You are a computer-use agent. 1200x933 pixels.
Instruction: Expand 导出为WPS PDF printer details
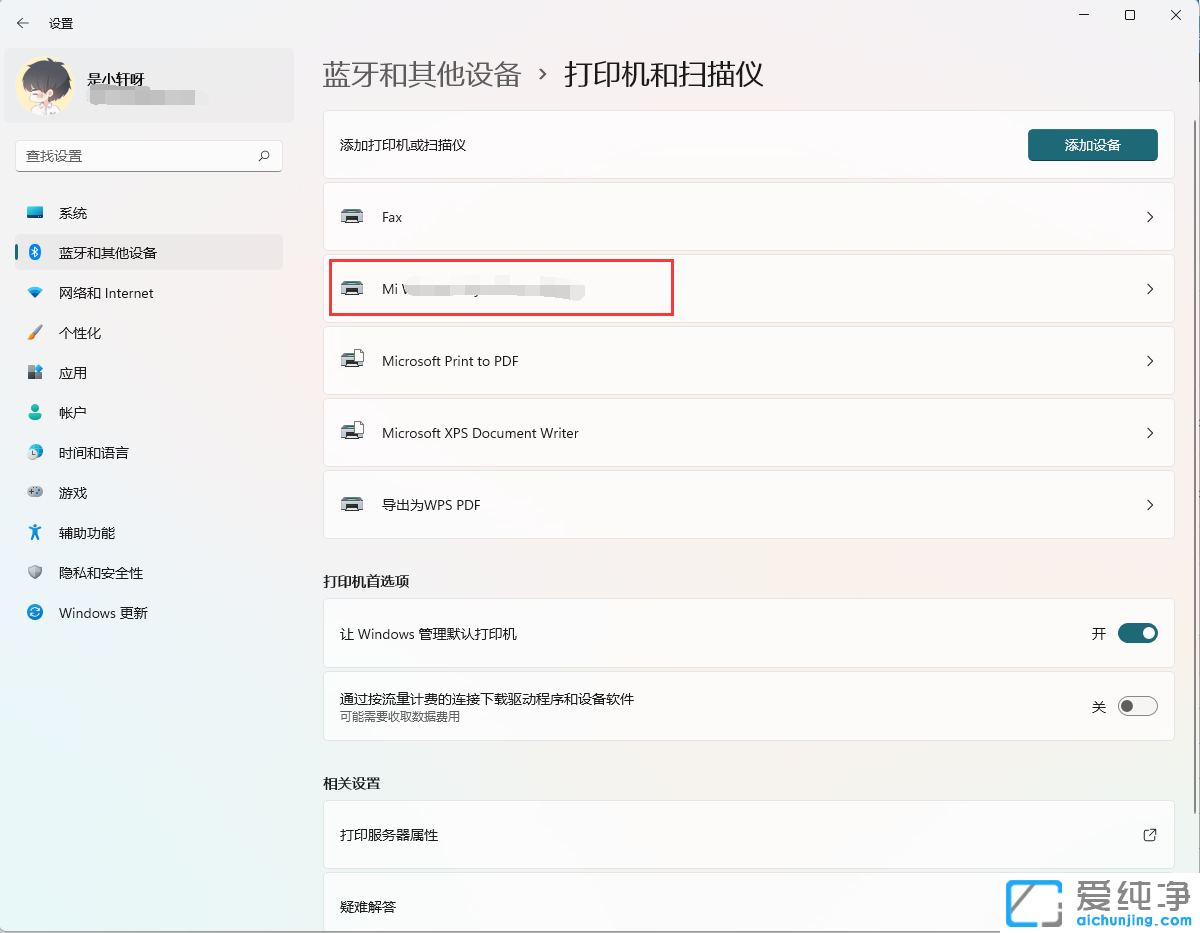[1149, 505]
